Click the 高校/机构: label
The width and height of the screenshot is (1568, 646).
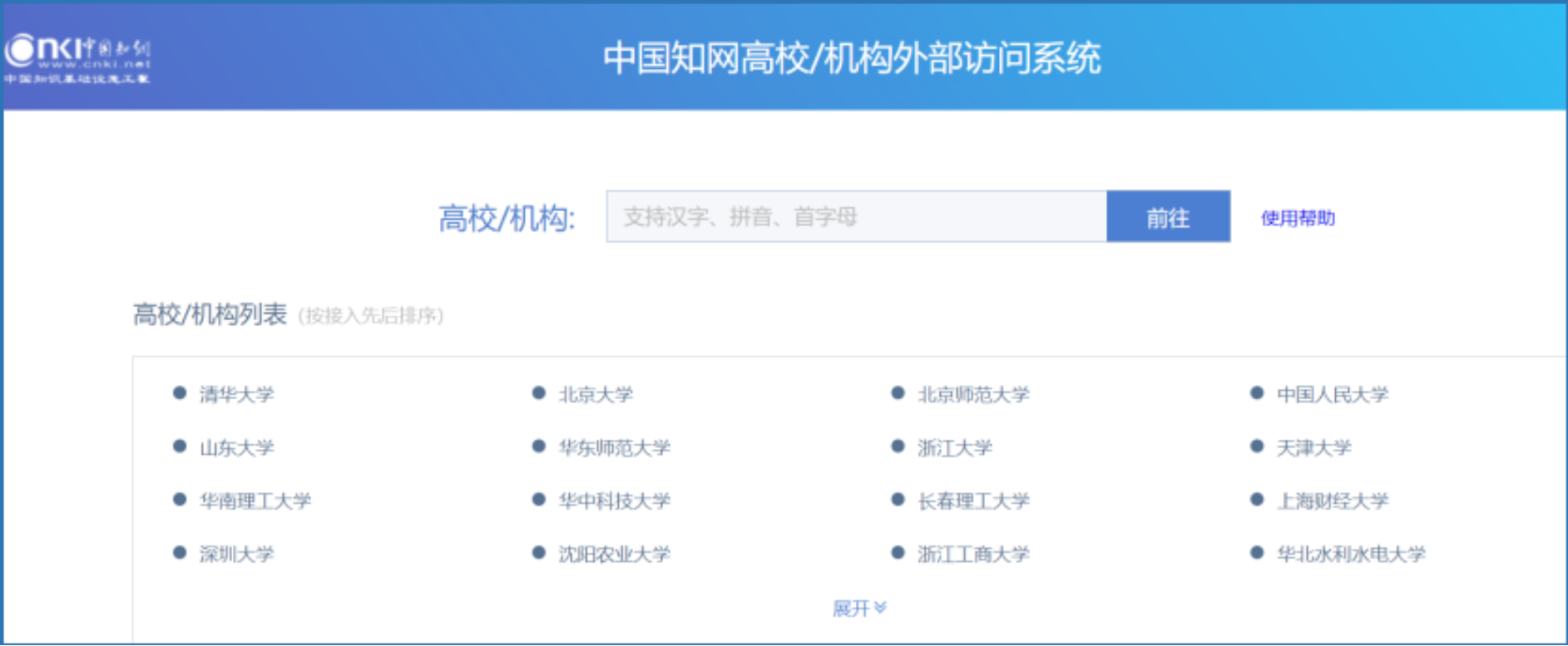507,219
